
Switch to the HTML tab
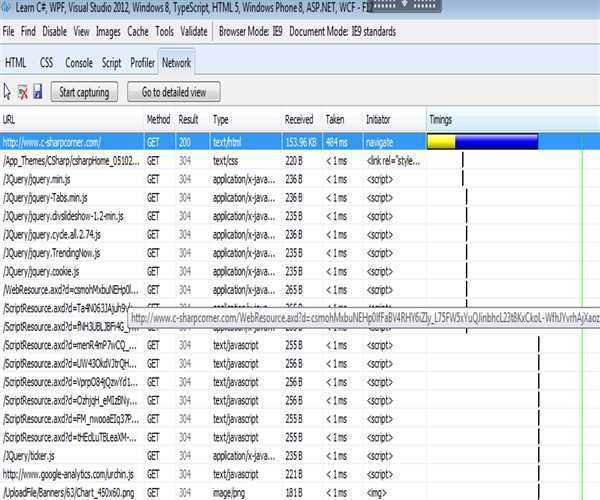[16, 62]
